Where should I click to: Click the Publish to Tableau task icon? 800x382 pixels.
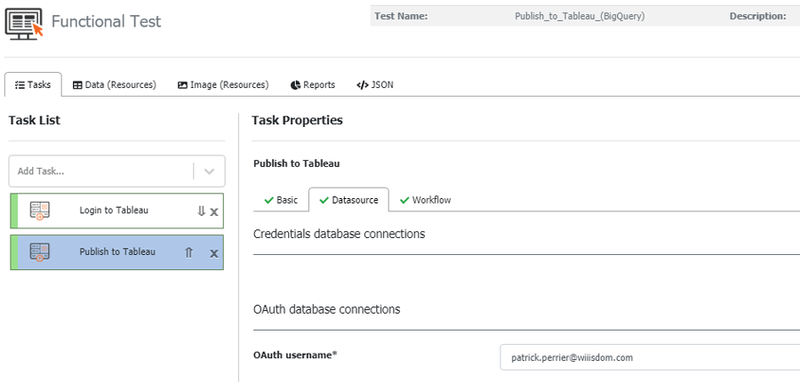point(40,252)
